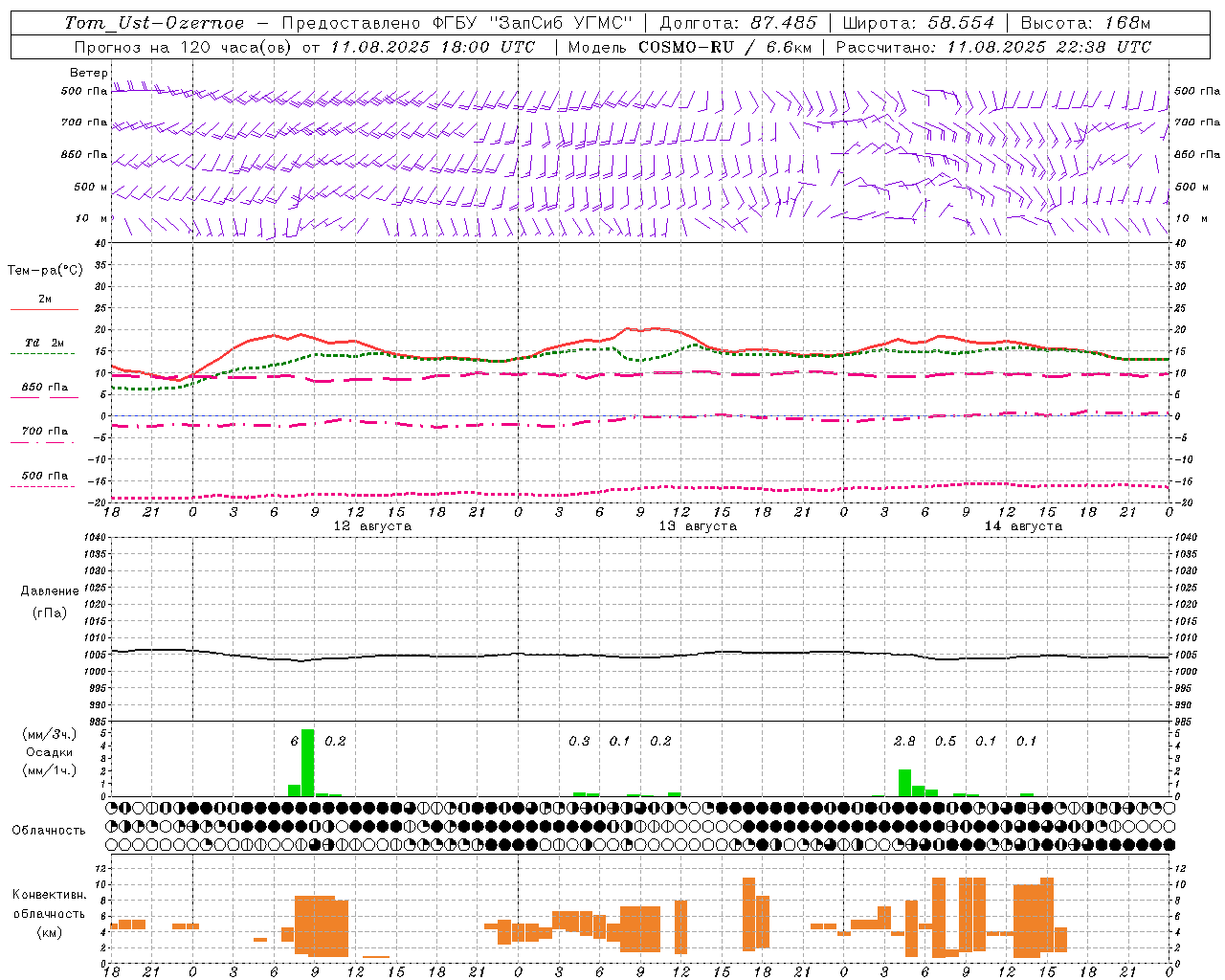The image size is (1225, 980).
Task: Select the "Долгота: 87.485" header value
Action: [x=739, y=23]
